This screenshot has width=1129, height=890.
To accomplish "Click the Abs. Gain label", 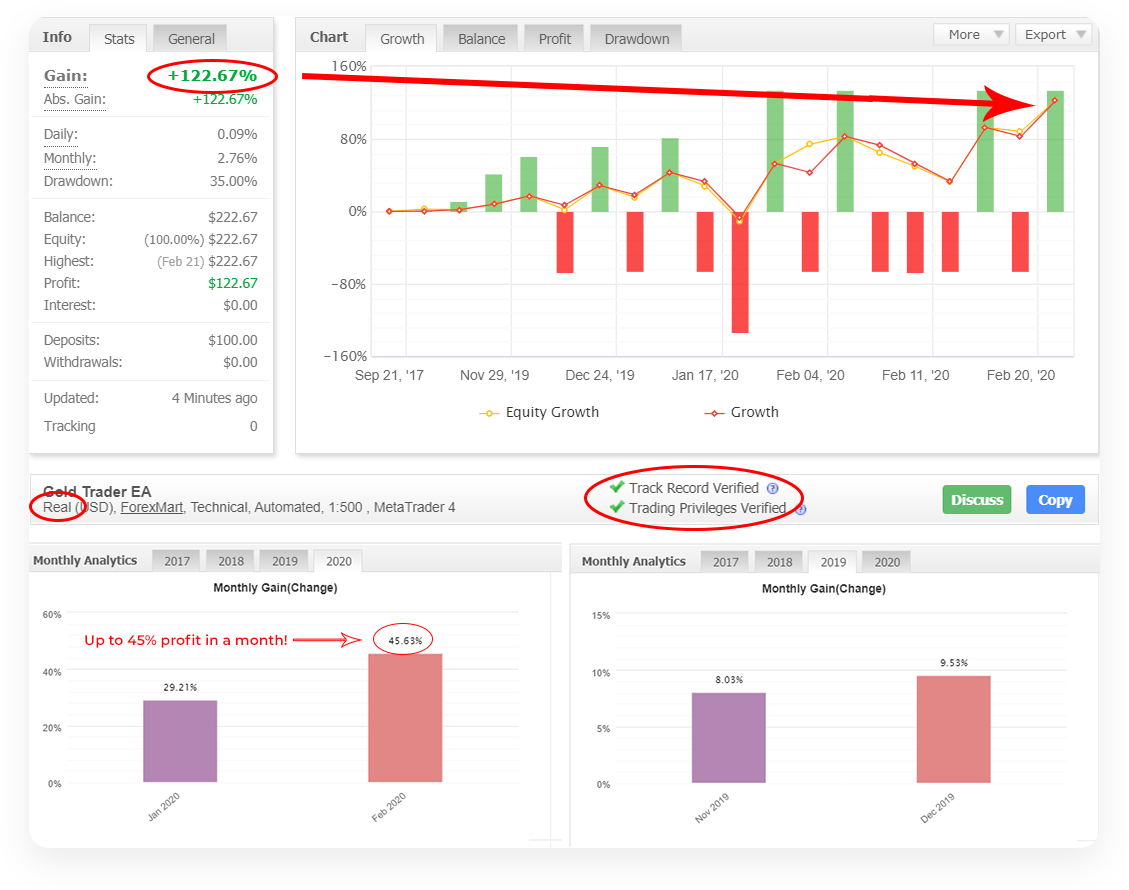I will tap(74, 99).
